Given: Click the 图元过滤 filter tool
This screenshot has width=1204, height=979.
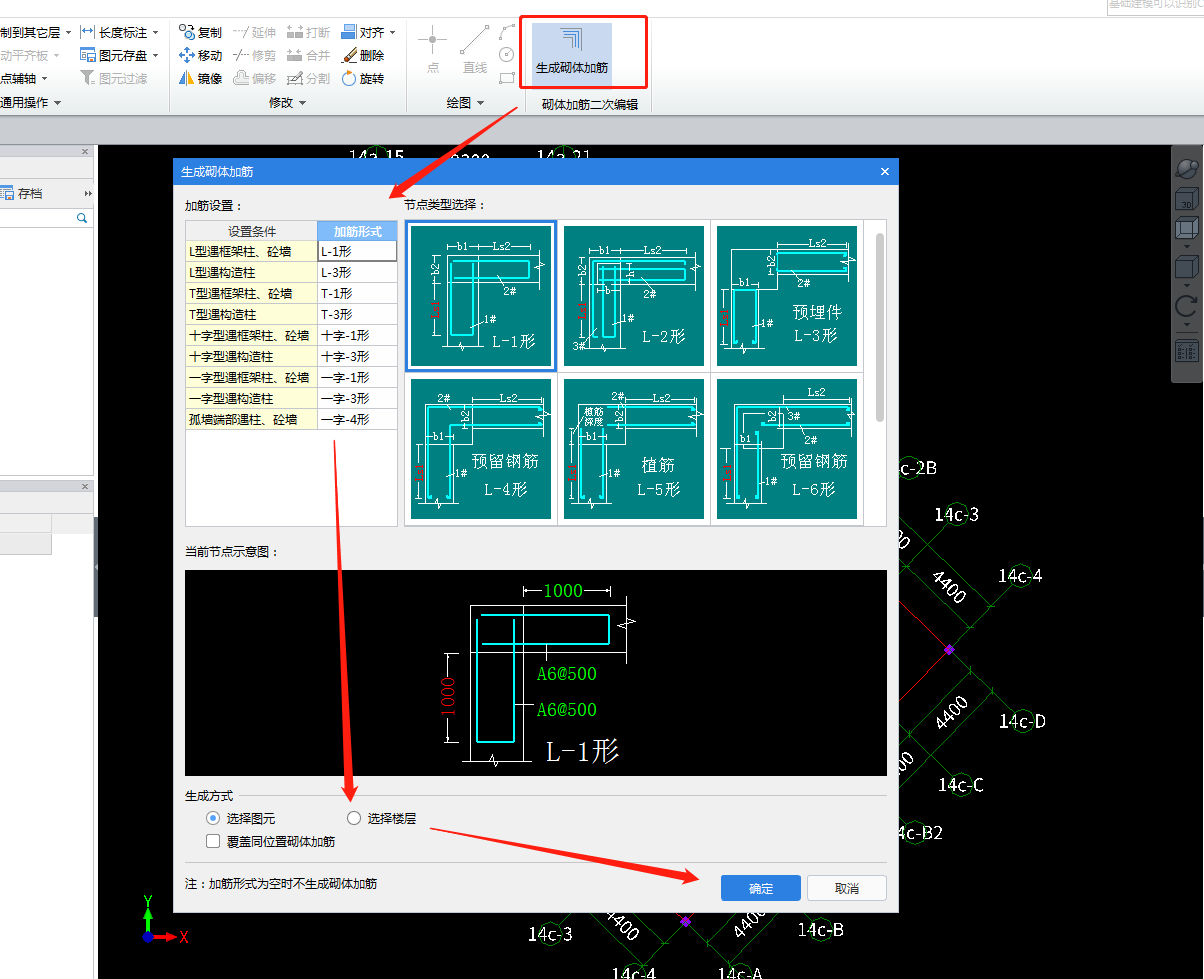Looking at the screenshot, I should coord(113,79).
